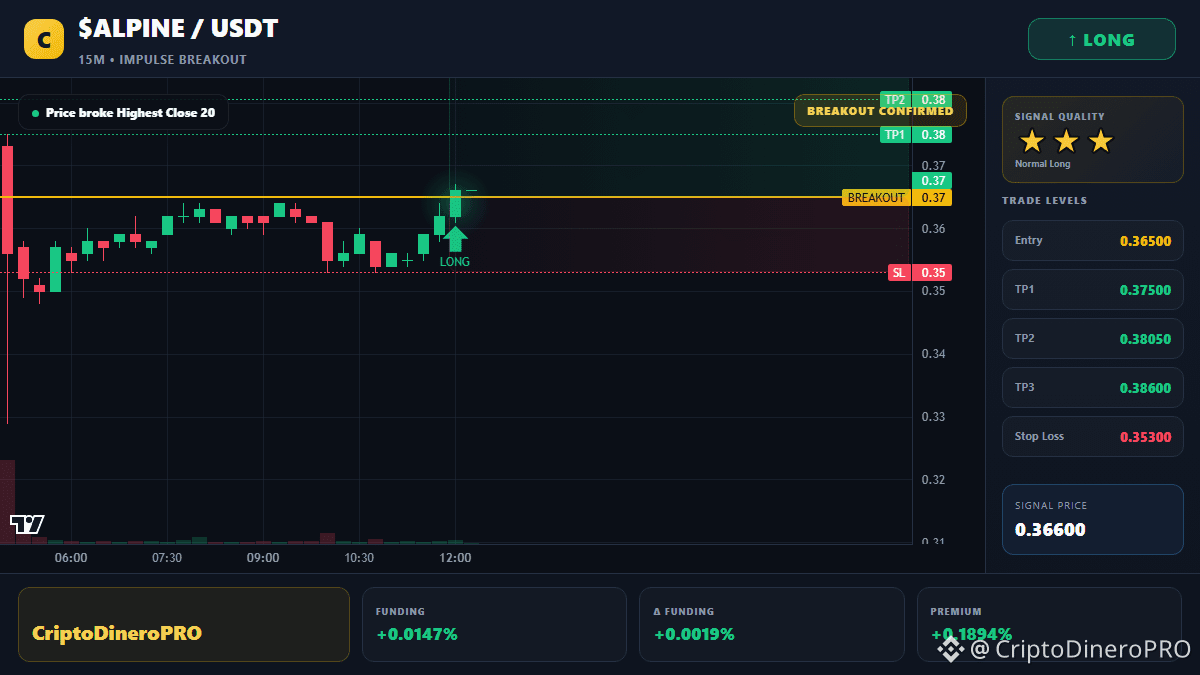1200x675 pixels.
Task: Click the 'Price broke Highest Close 20' label
Action: (x=123, y=112)
